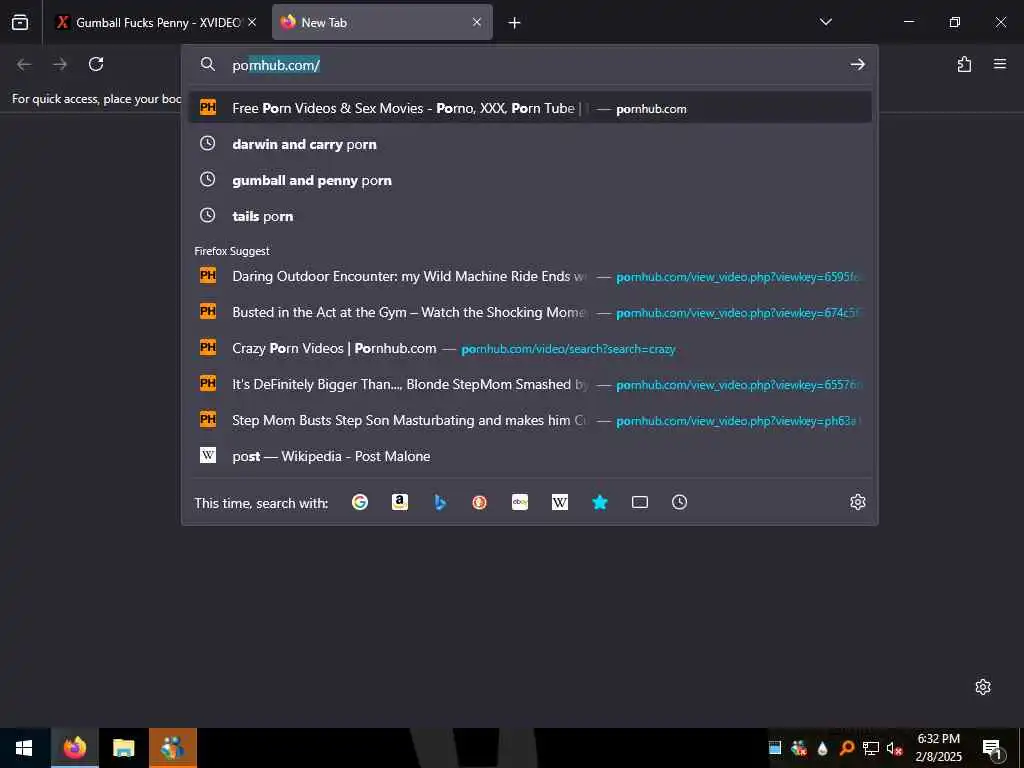Search in History clock icon
Image resolution: width=1024 pixels, height=768 pixels.
pyautogui.click(x=679, y=502)
